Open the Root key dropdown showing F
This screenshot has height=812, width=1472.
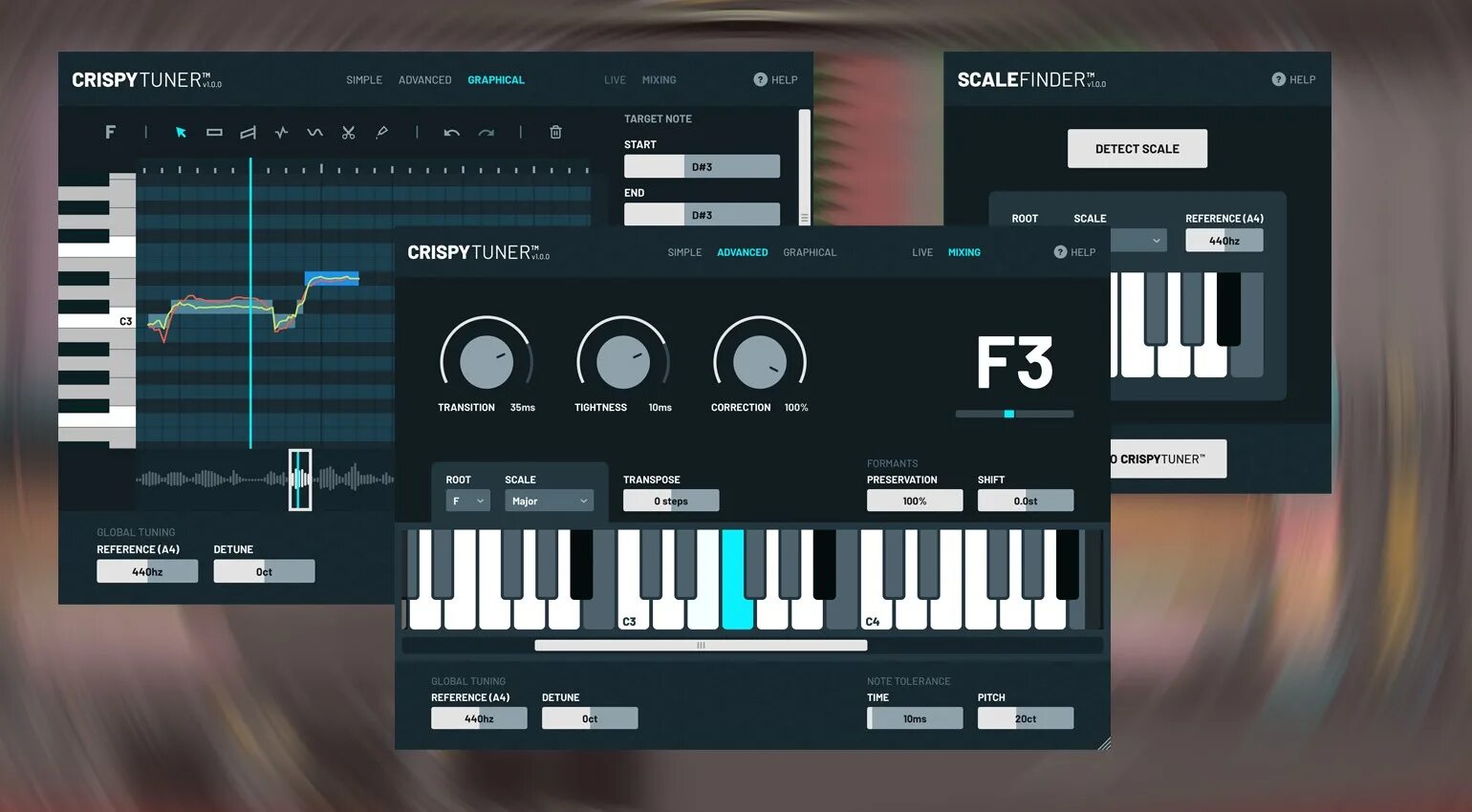click(467, 501)
